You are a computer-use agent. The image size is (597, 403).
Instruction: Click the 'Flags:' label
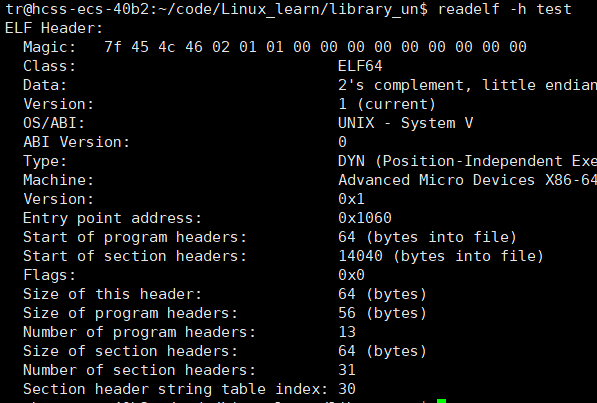(x=49, y=275)
